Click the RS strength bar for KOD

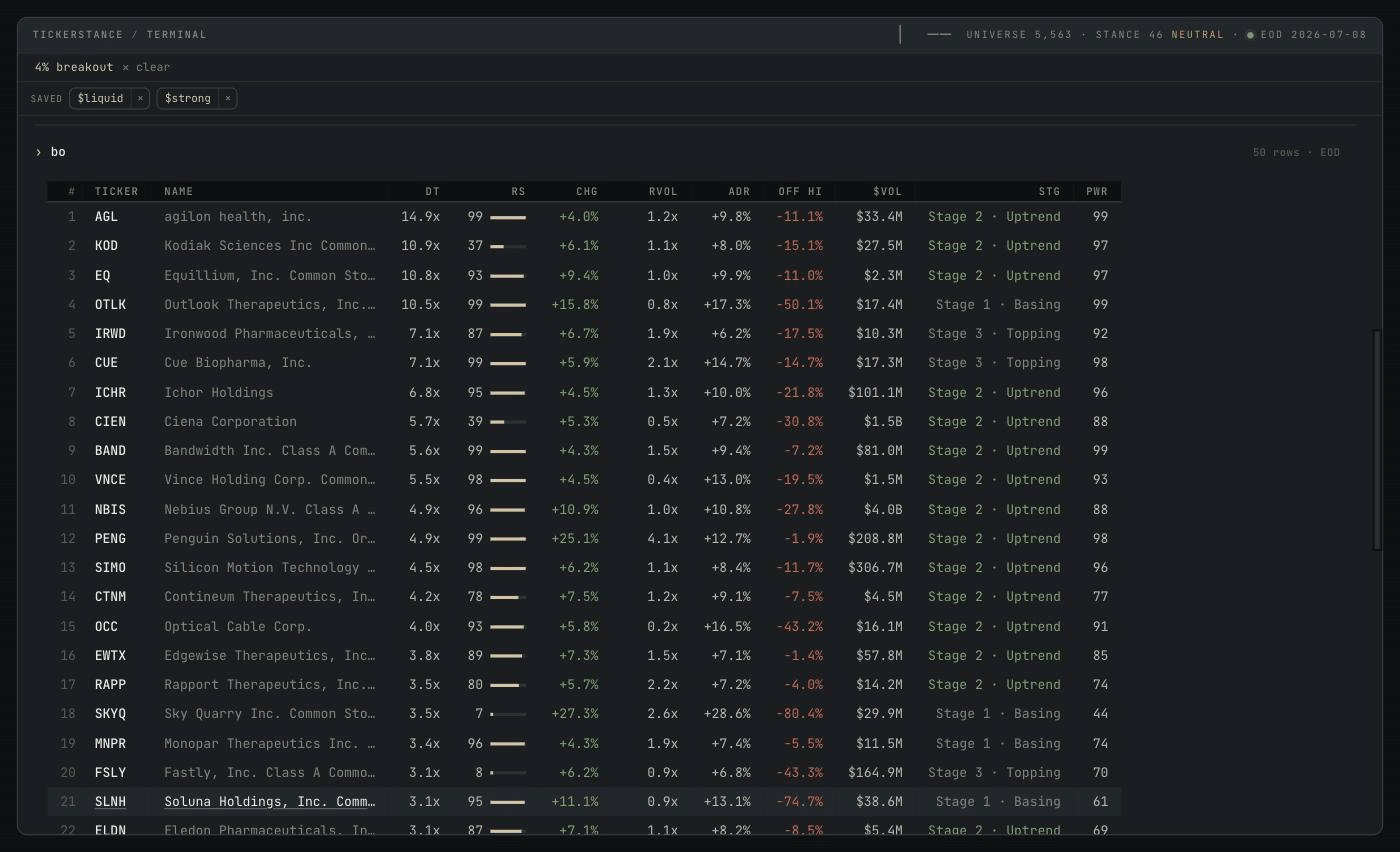[508, 246]
